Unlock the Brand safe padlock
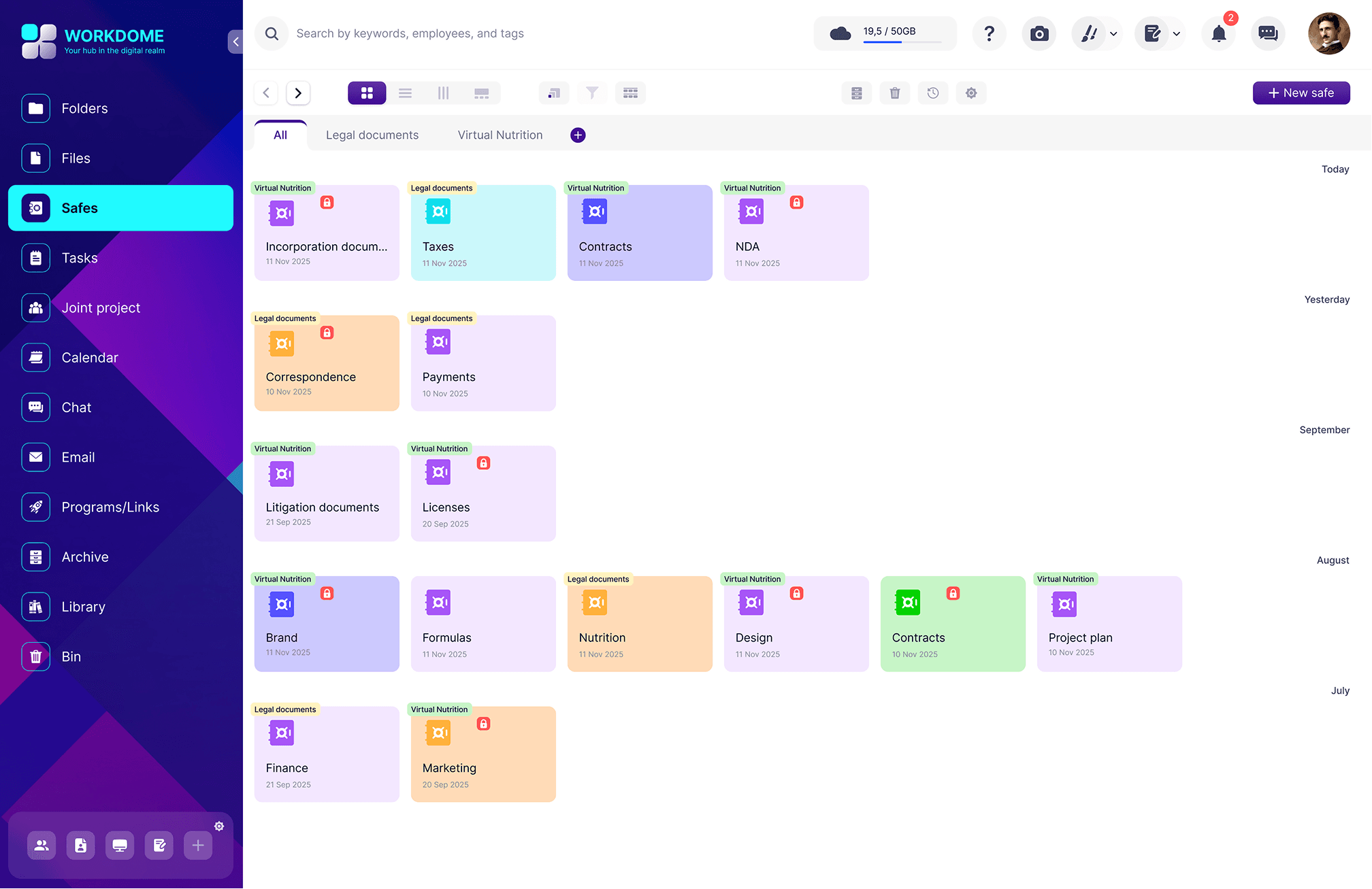The height and width of the screenshot is (889, 1372). click(327, 592)
